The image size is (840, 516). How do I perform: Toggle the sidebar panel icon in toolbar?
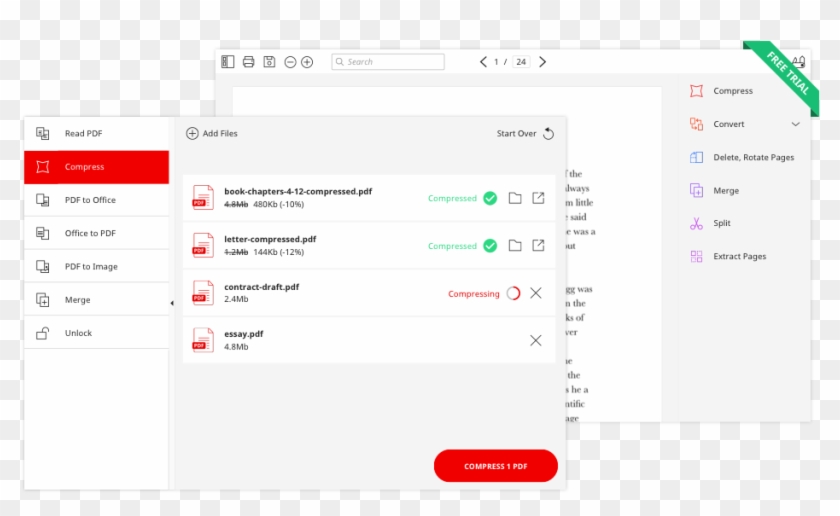point(228,62)
